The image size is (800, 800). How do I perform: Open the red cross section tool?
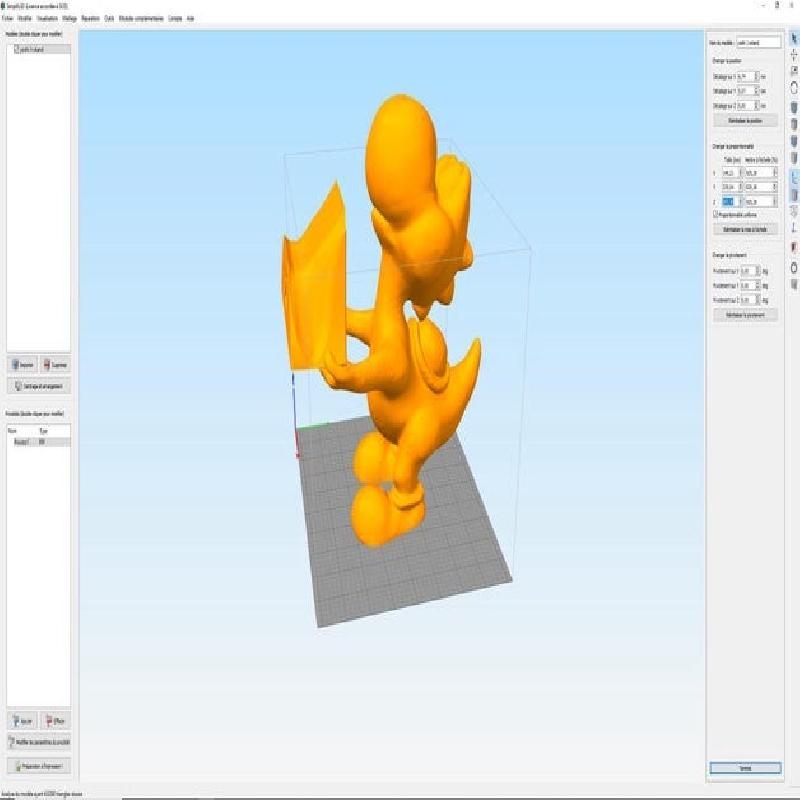(794, 247)
